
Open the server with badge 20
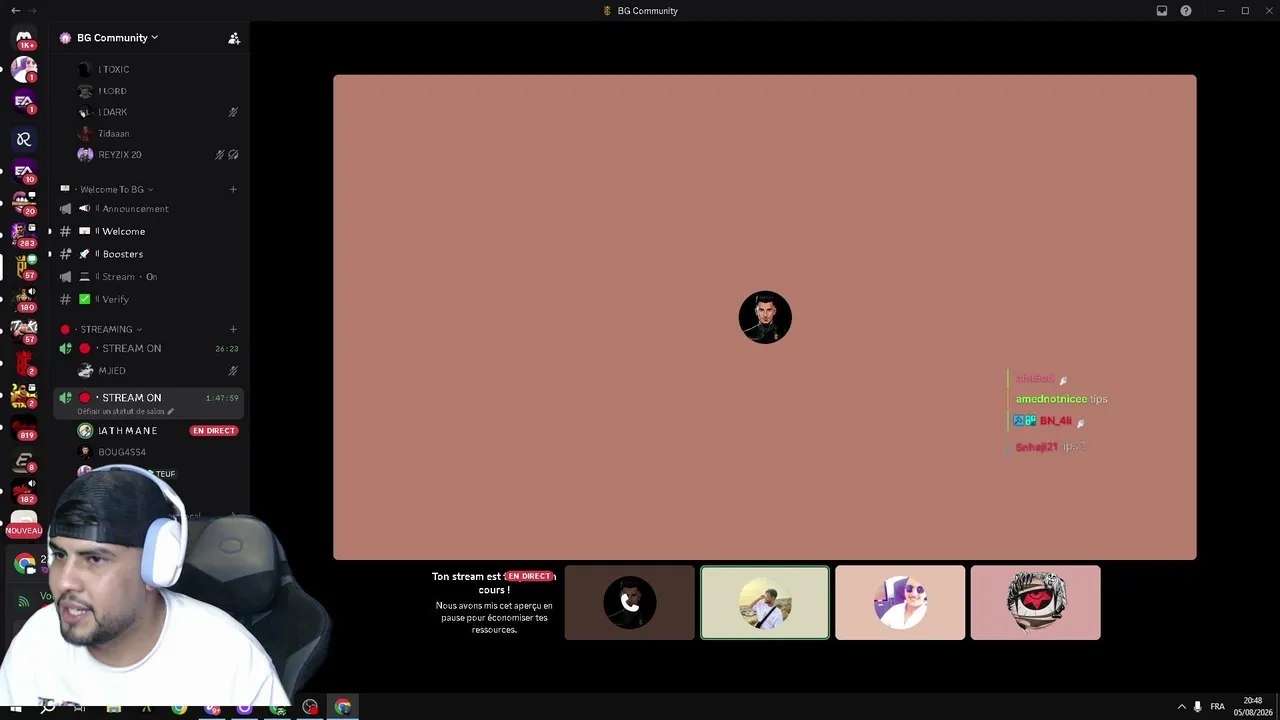click(24, 203)
